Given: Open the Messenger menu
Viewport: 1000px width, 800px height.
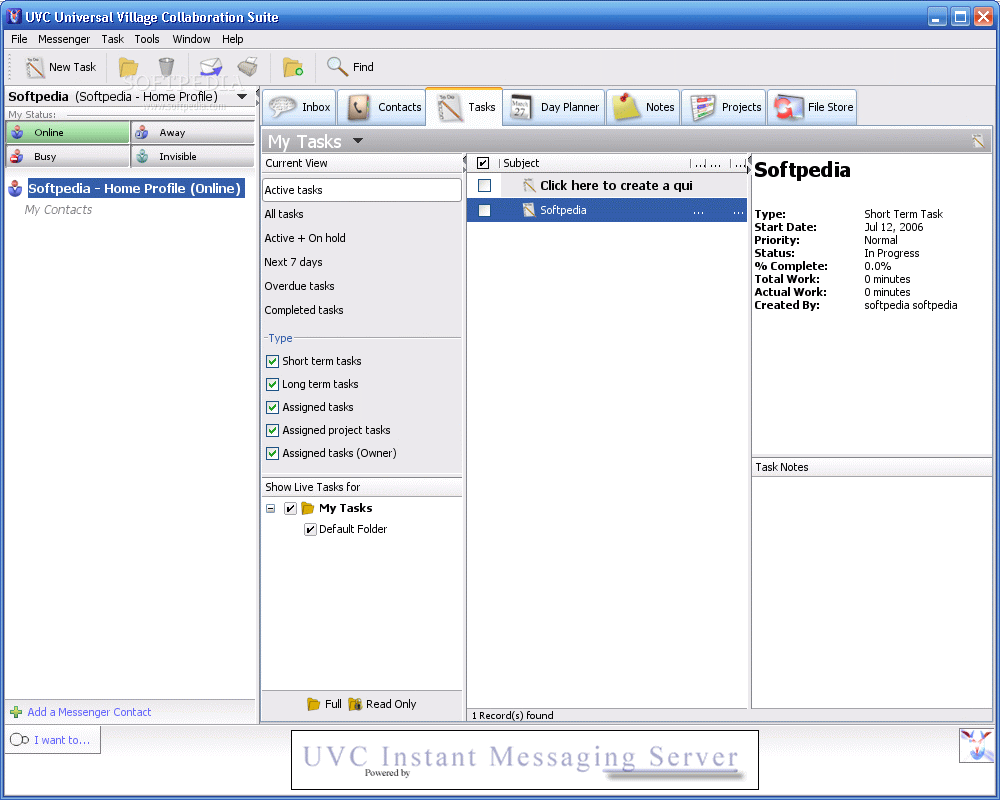Looking at the screenshot, I should tap(64, 39).
